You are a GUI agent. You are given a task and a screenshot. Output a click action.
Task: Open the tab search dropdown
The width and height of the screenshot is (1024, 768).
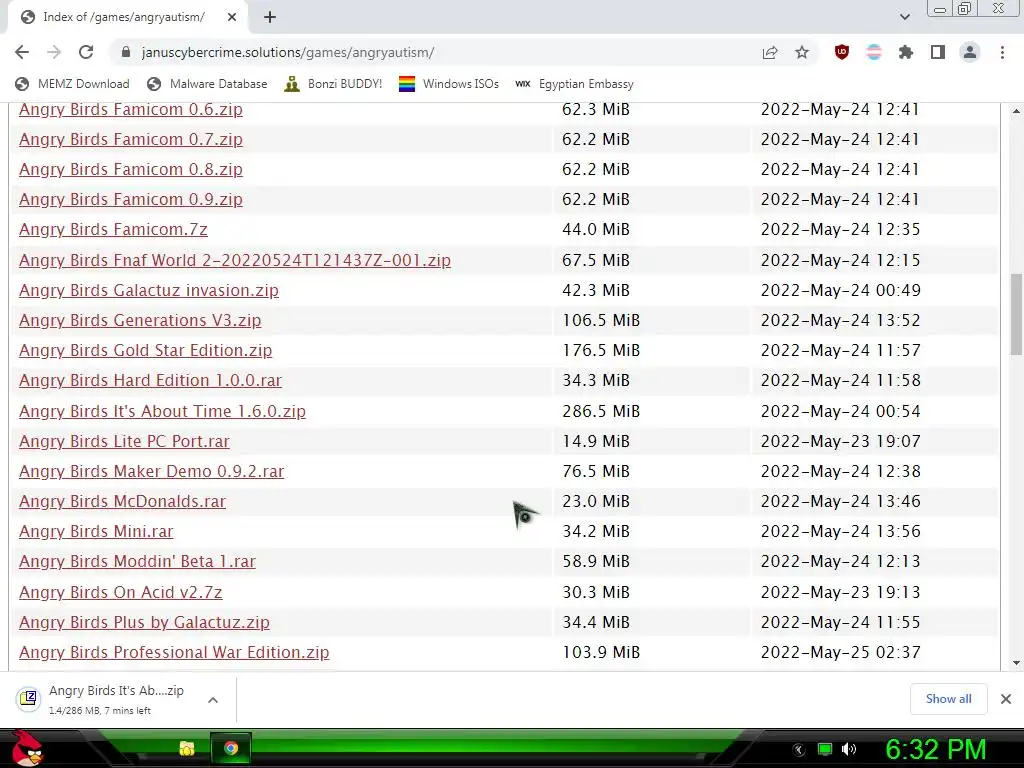(x=904, y=17)
